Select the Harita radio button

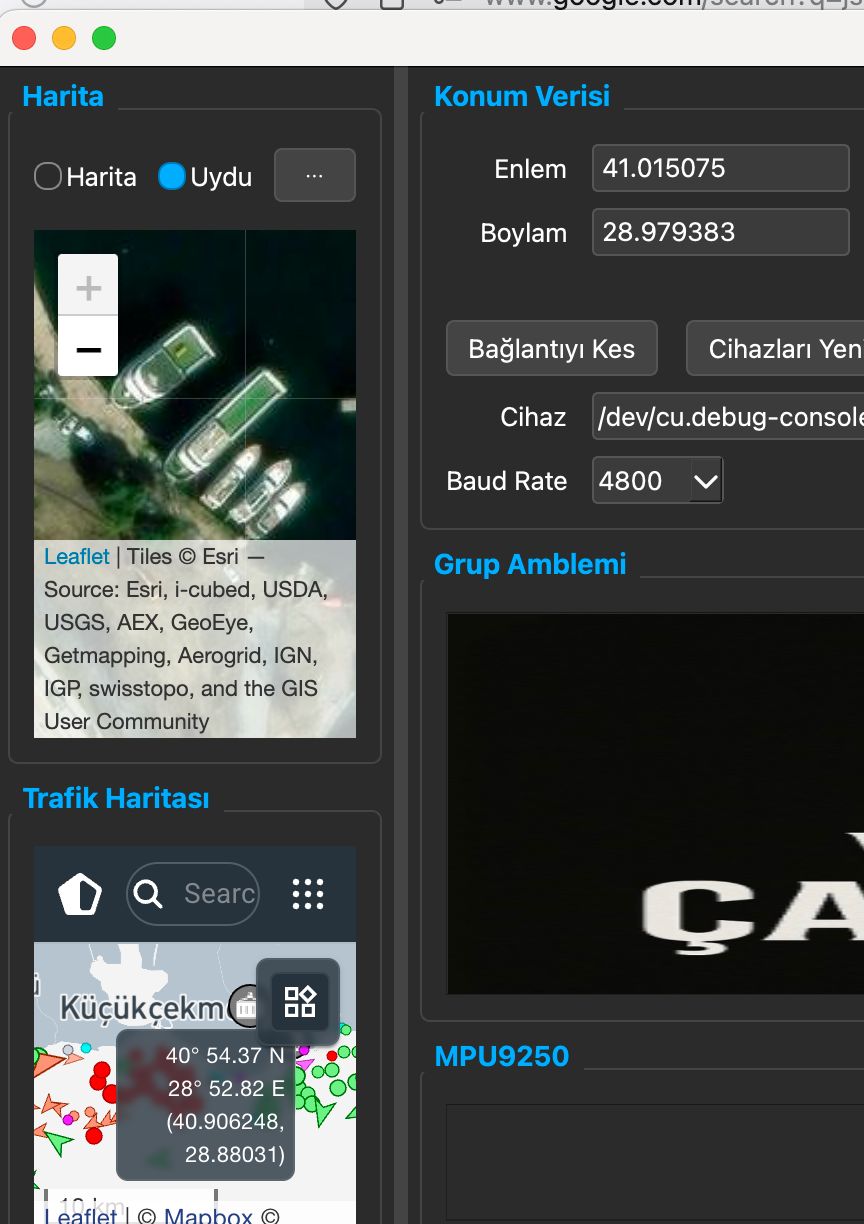(48, 177)
